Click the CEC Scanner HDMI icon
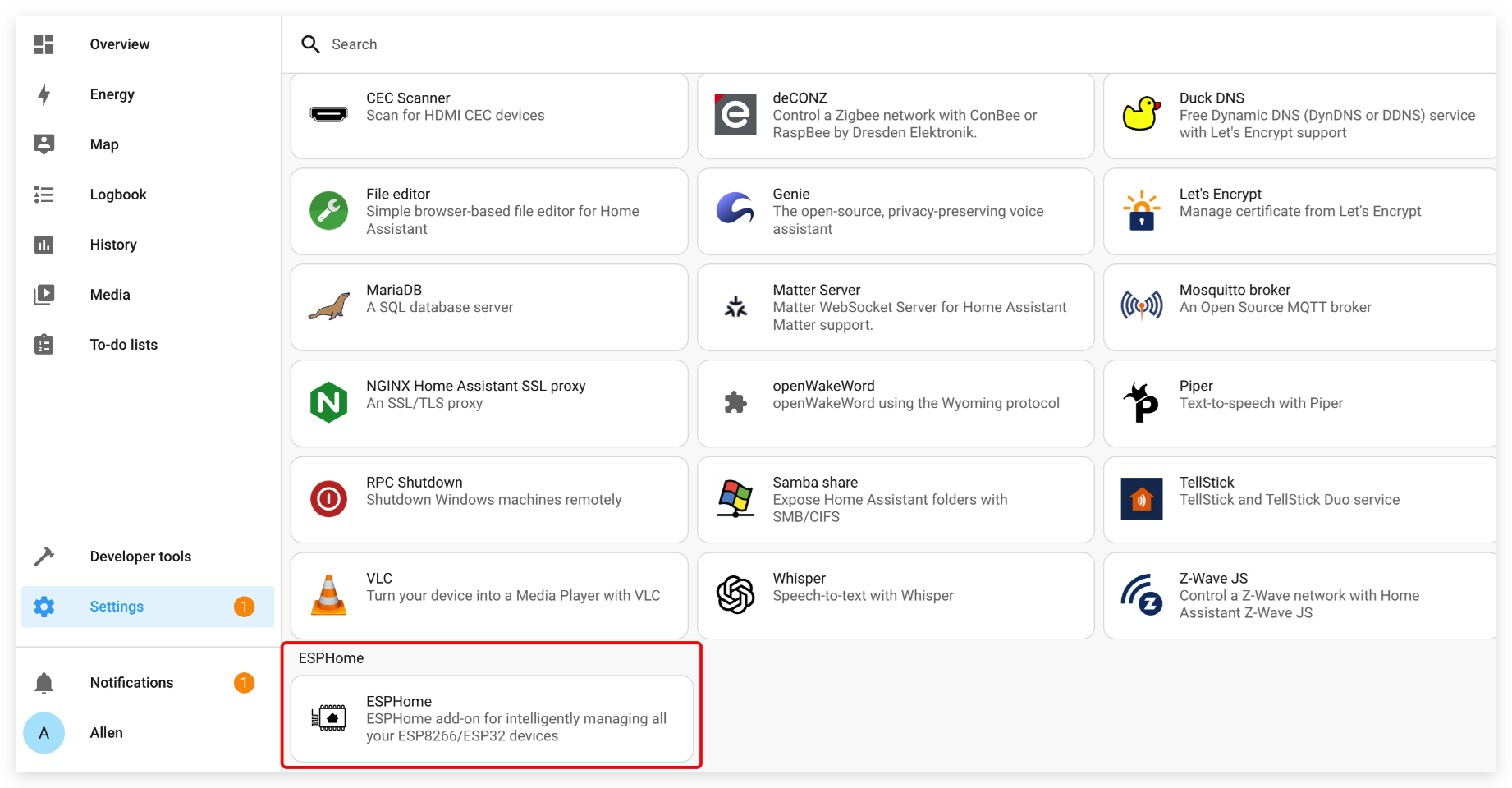 [328, 115]
